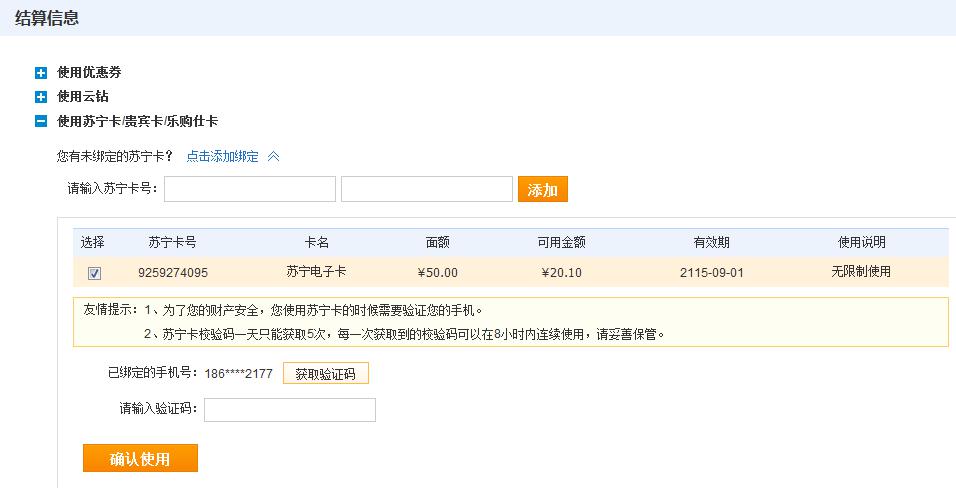The width and height of the screenshot is (956, 488).
Task: Collapse the bind form with double chevron
Action: click(274, 157)
